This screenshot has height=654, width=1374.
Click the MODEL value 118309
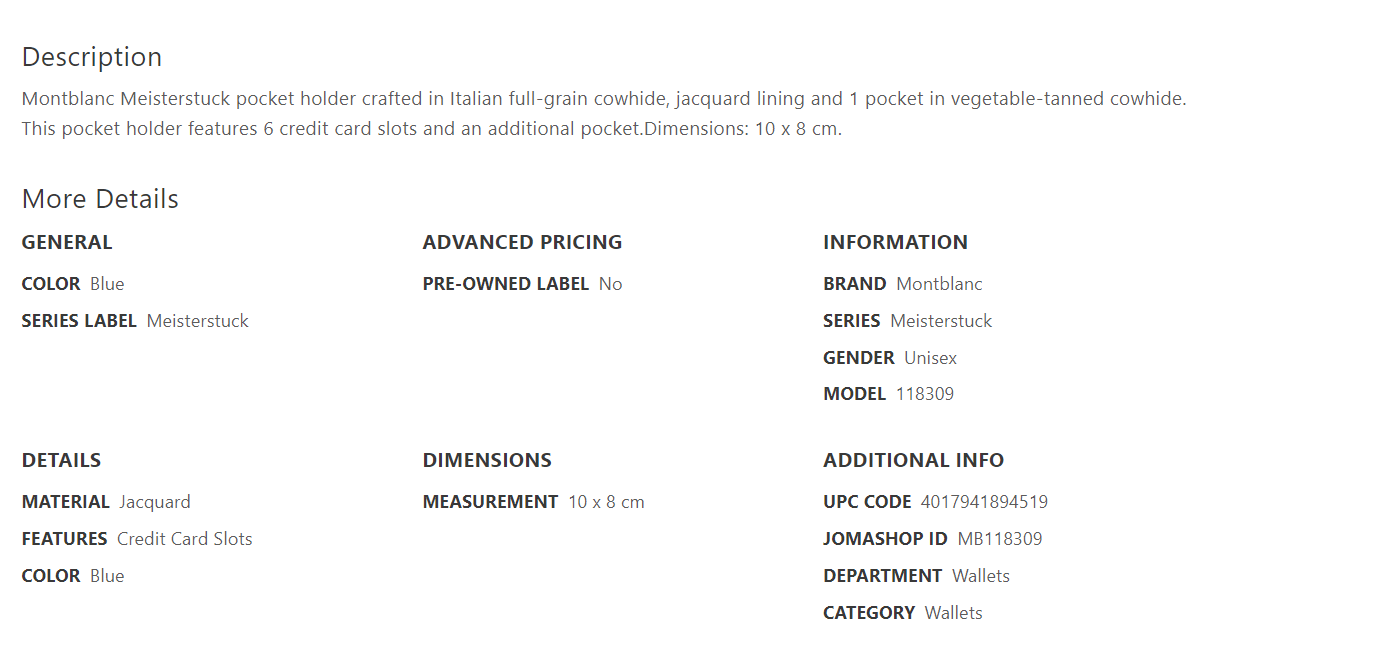coord(925,394)
